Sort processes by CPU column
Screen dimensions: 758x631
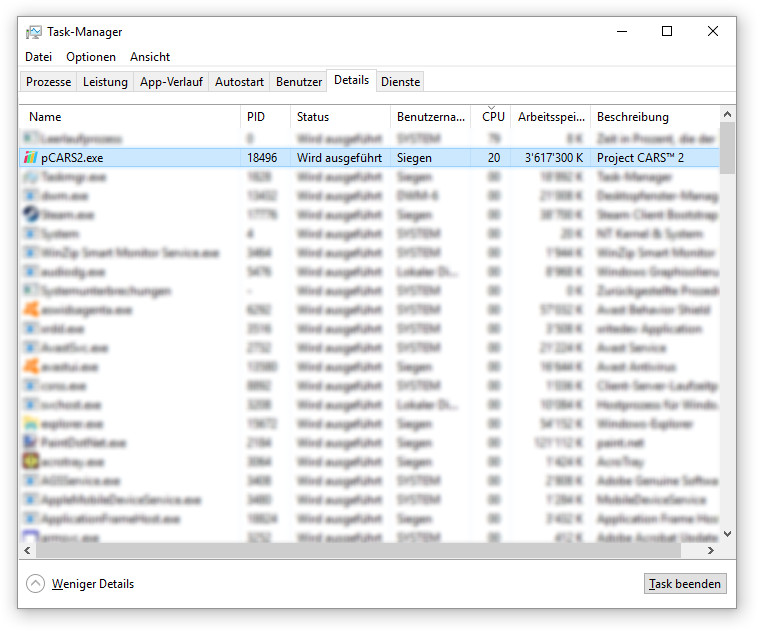click(x=493, y=117)
